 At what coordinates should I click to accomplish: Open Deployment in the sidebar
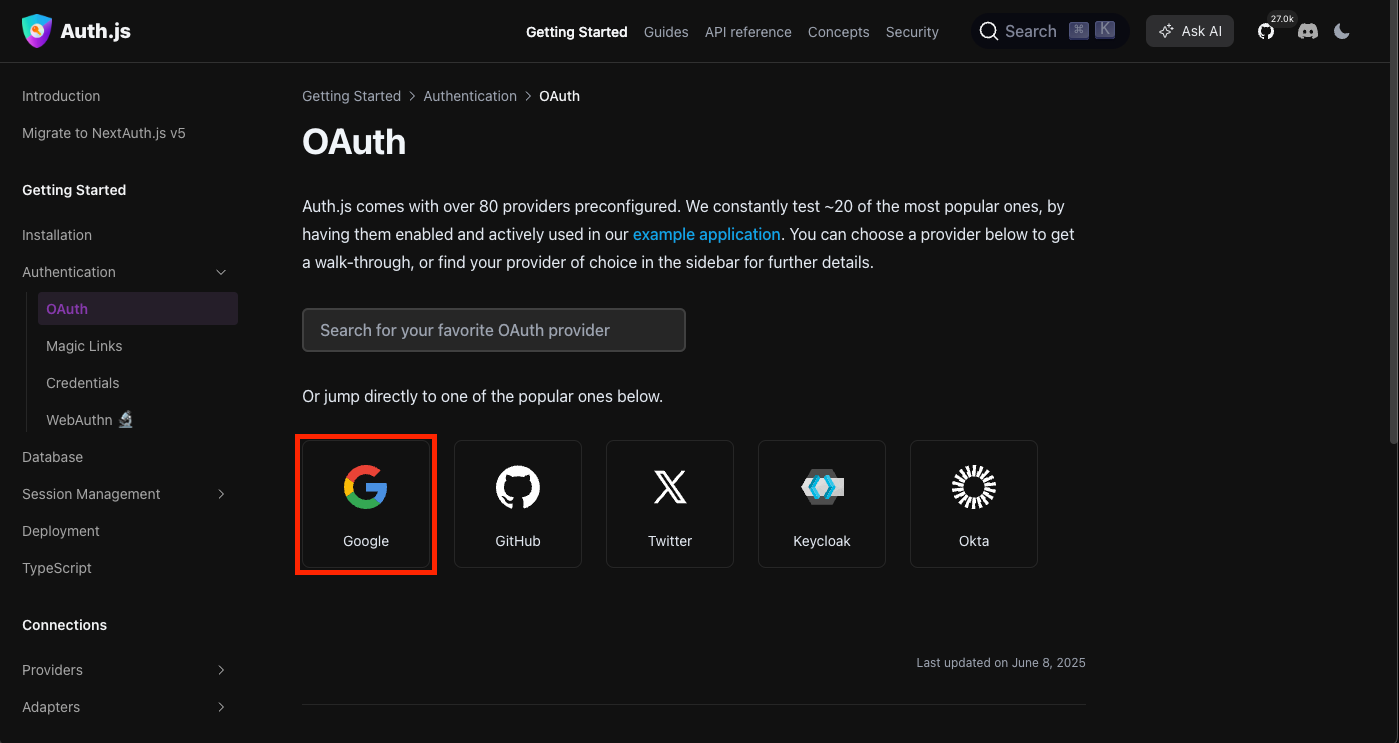pos(61,531)
